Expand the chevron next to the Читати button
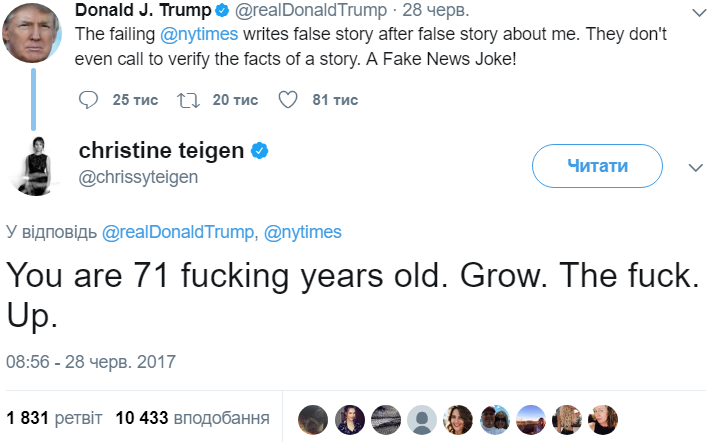This screenshot has height=442, width=728. 697,167
